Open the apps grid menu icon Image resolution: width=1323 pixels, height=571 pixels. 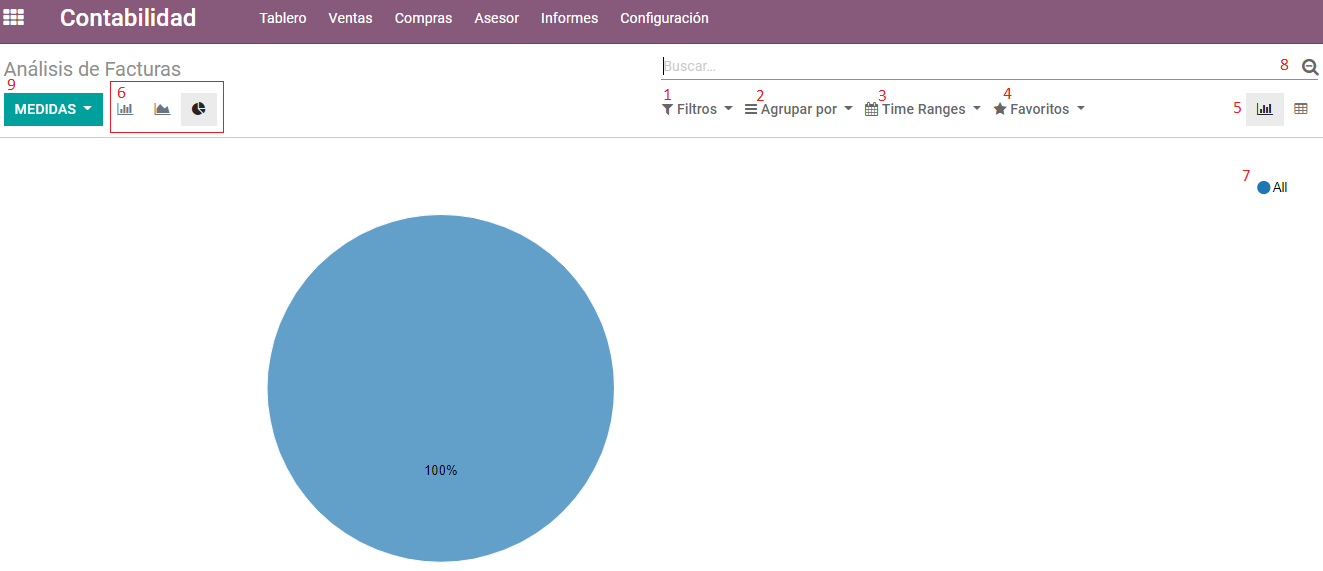[x=14, y=18]
